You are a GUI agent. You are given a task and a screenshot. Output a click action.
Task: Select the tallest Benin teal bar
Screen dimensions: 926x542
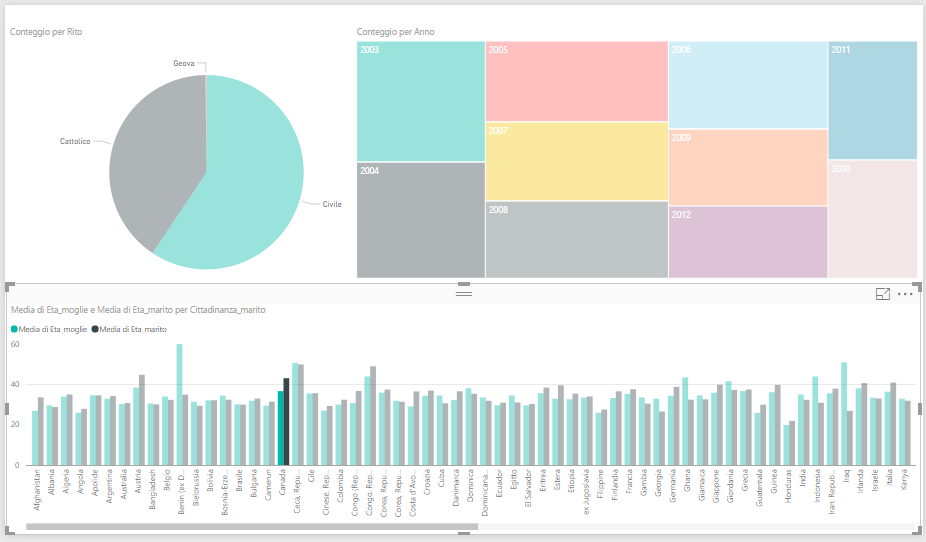tap(180, 404)
